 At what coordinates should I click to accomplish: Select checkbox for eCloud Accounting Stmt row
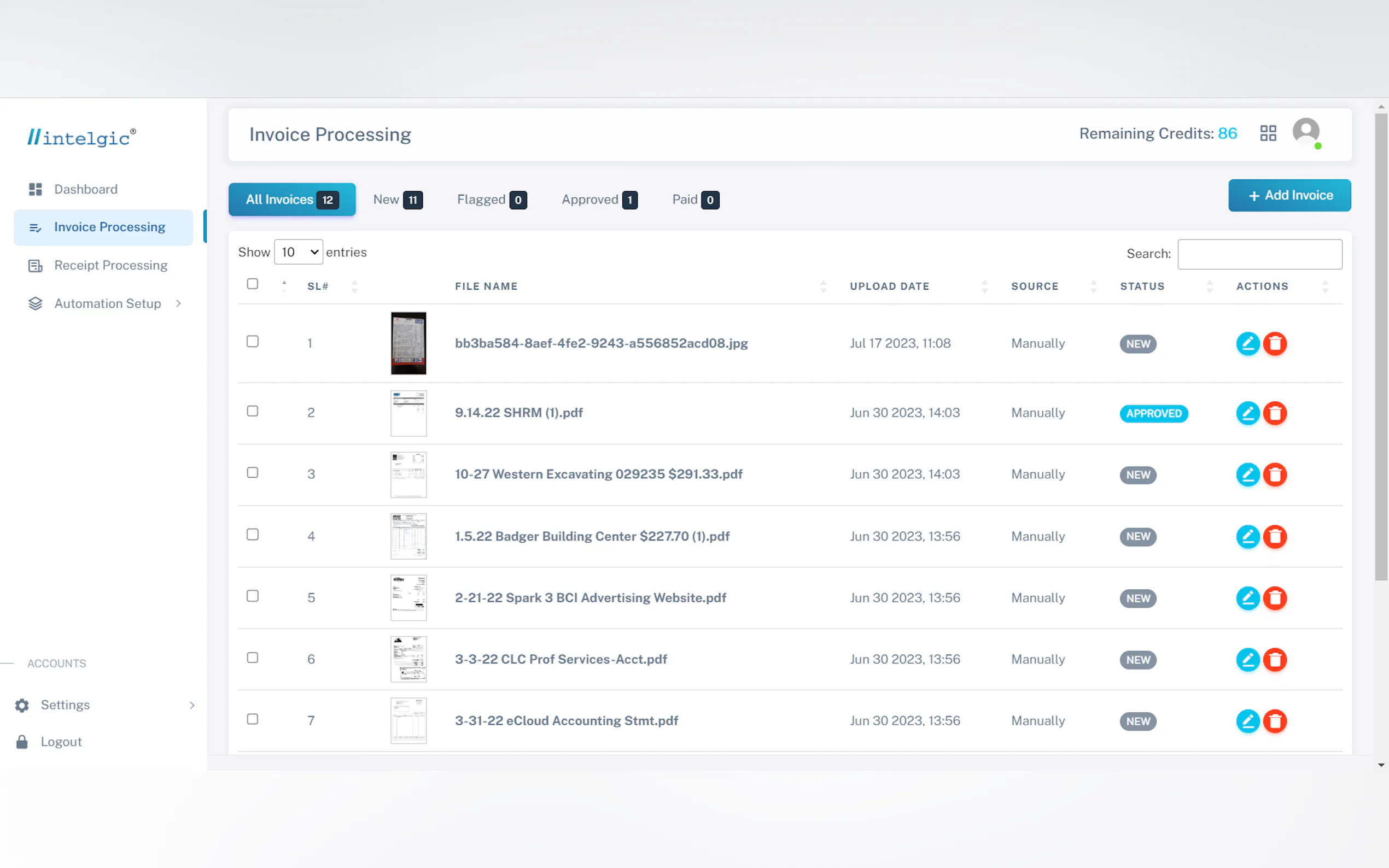coord(252,719)
